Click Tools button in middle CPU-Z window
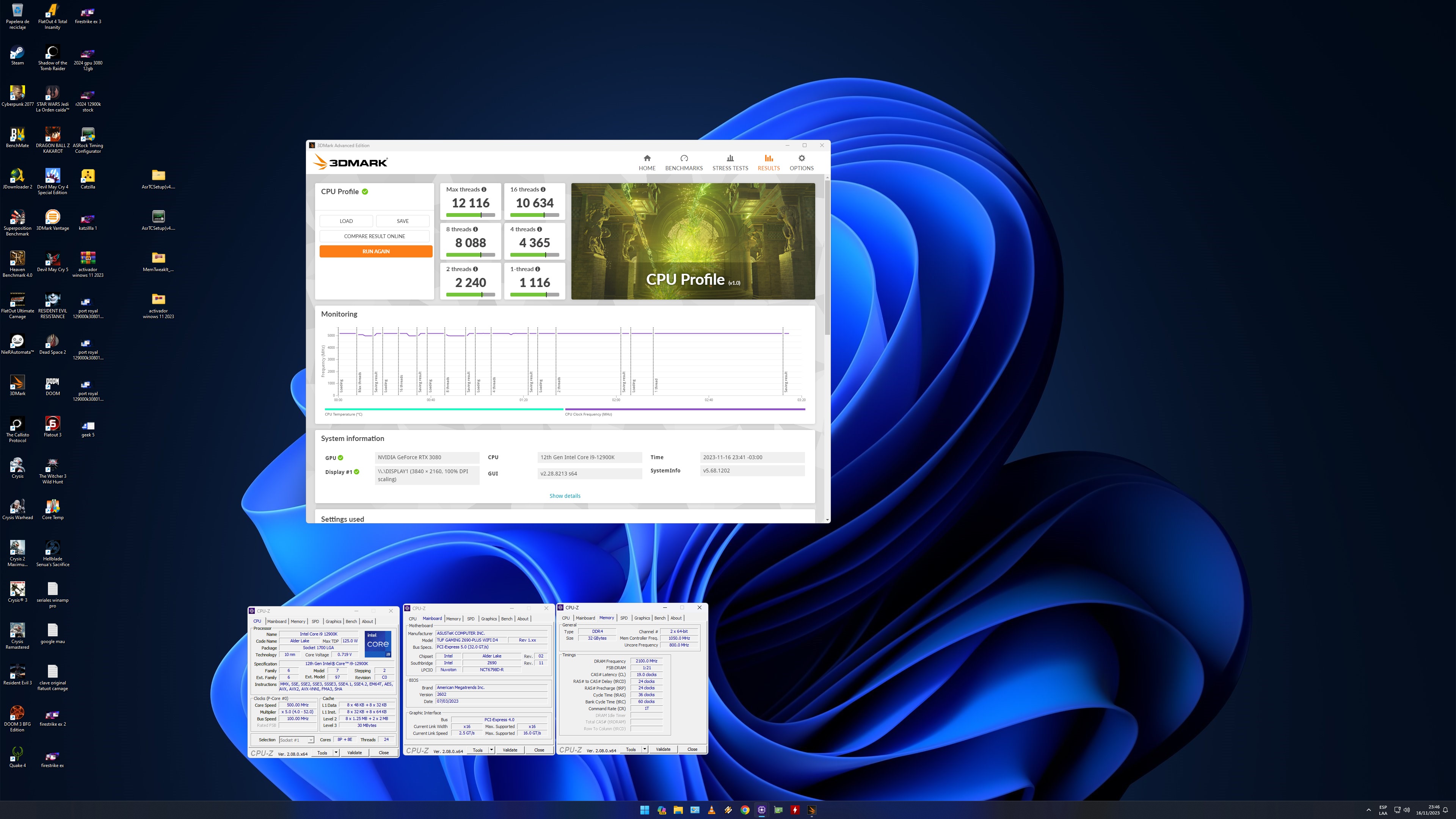 point(478,750)
